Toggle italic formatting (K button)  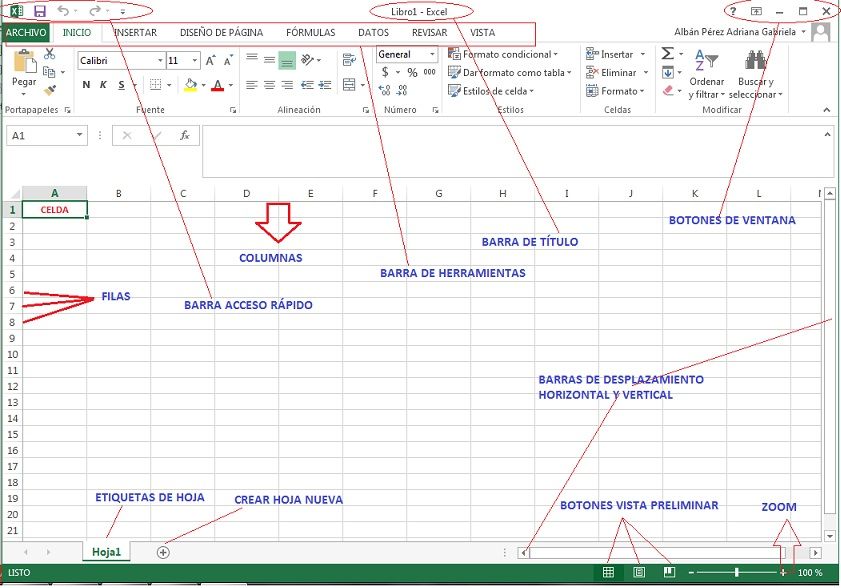[x=104, y=85]
